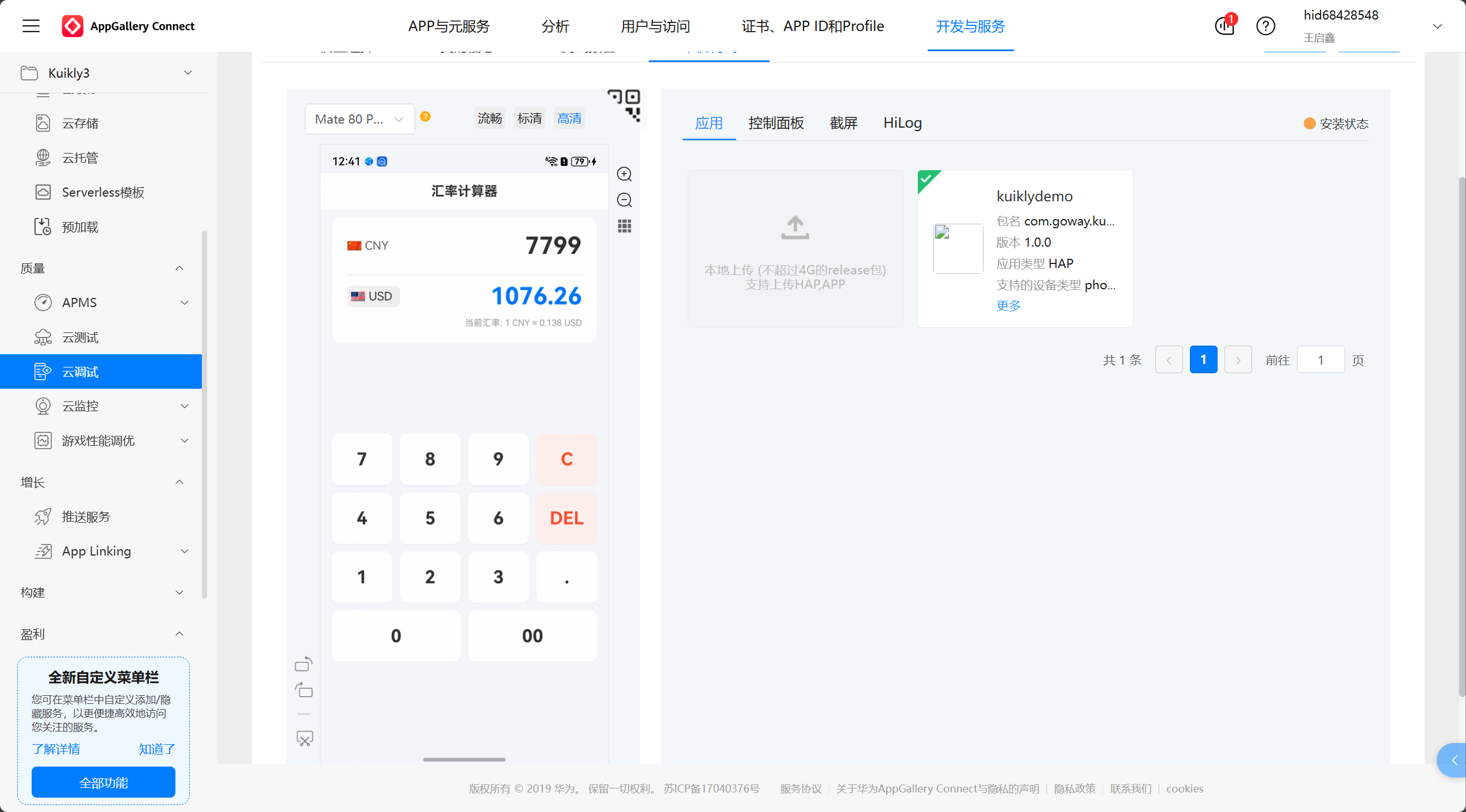Click the 全部功能 button

tap(104, 782)
